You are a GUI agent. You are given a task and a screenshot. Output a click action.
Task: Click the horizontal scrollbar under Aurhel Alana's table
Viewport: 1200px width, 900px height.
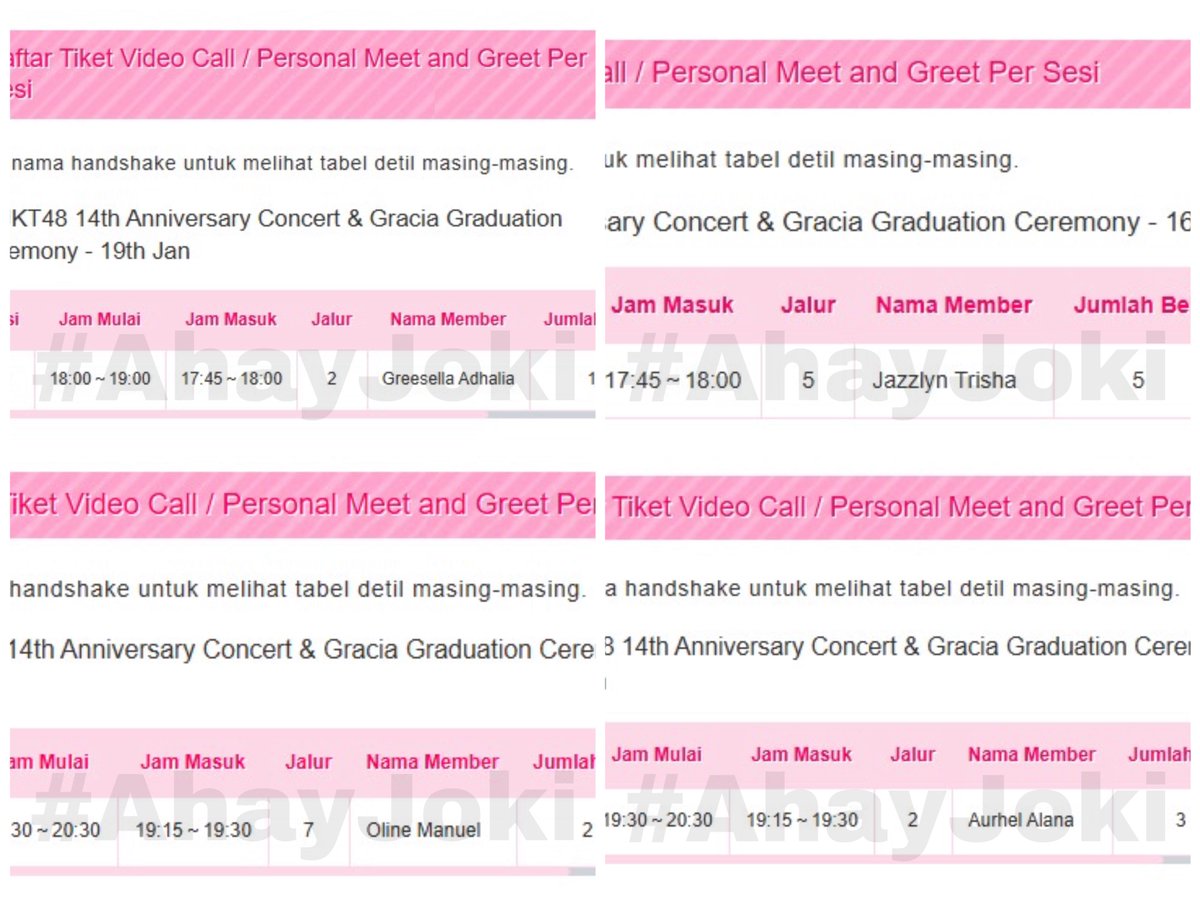coord(897,859)
